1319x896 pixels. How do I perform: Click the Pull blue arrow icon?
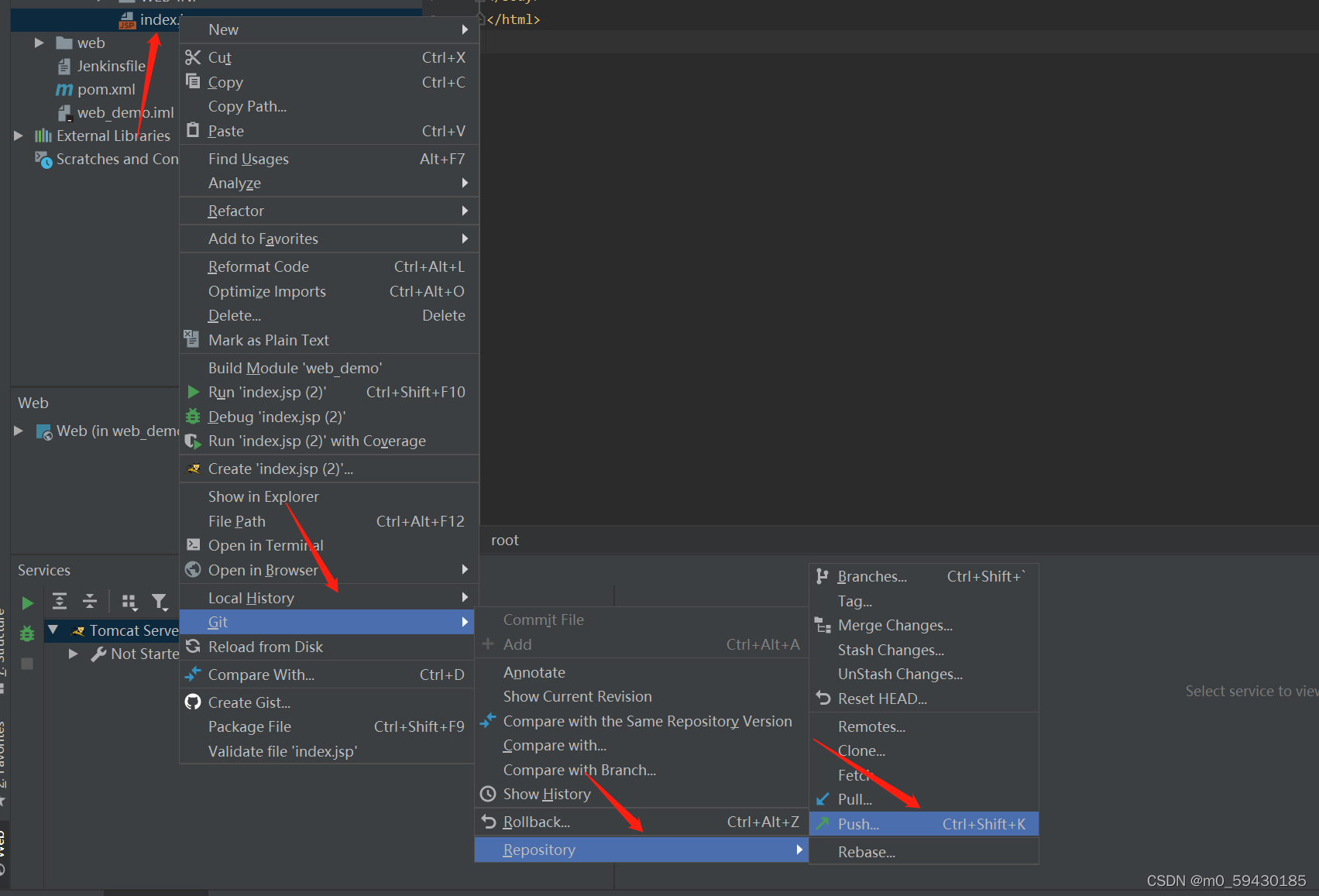823,798
